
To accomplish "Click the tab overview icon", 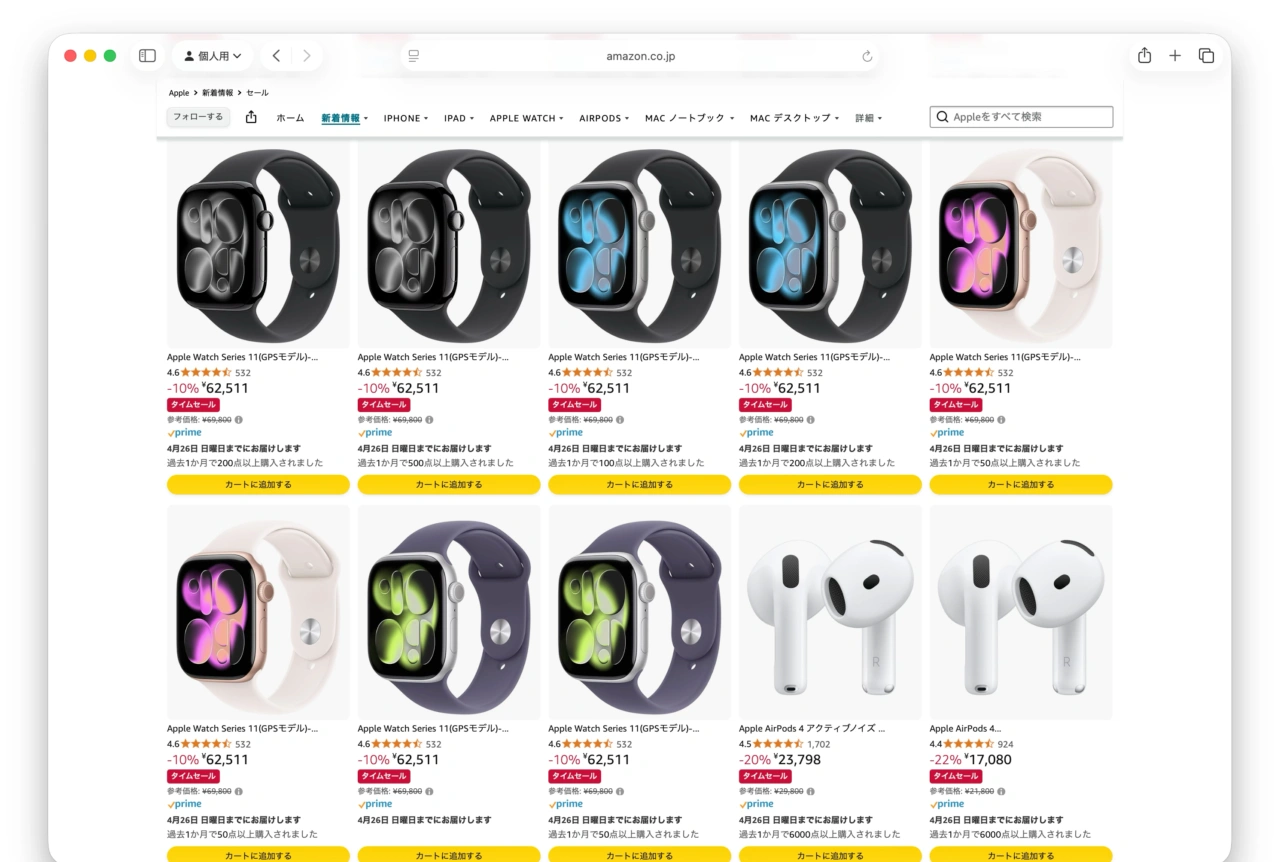I will pyautogui.click(x=1207, y=56).
